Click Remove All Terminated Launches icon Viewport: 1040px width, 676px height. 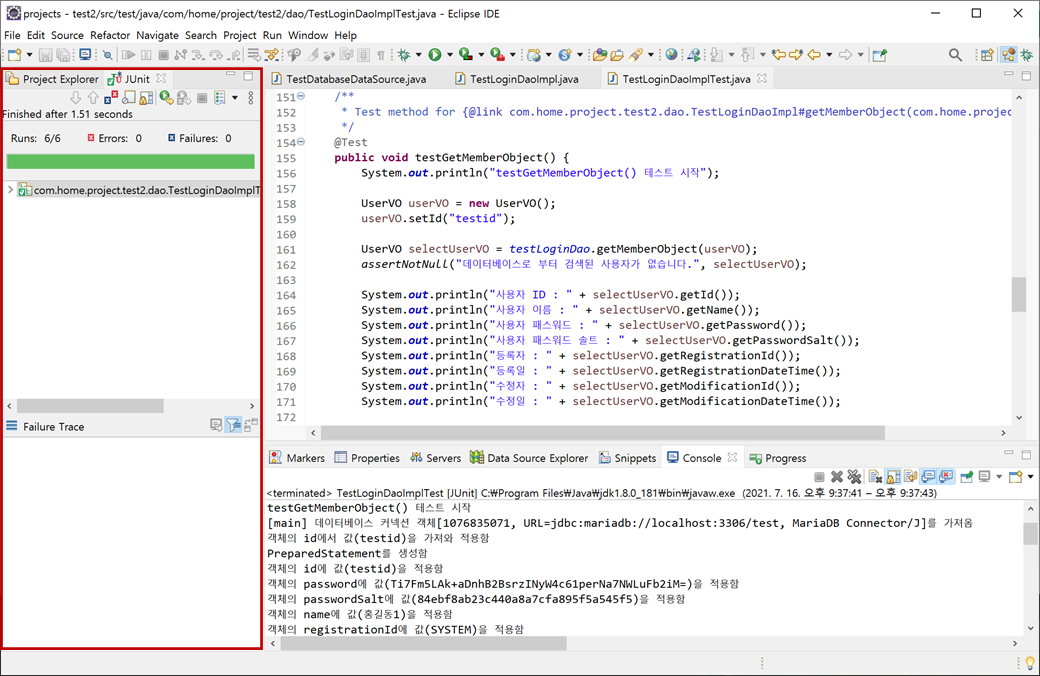pos(854,476)
